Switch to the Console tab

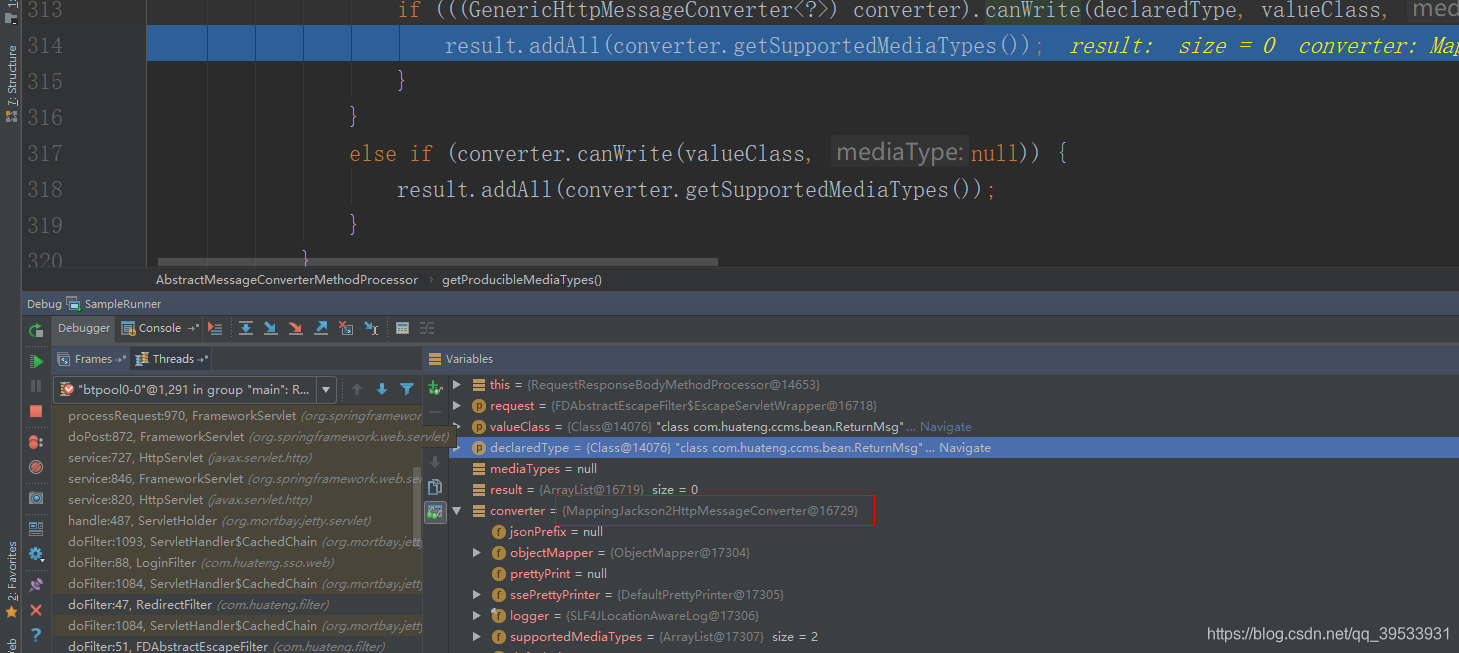pyautogui.click(x=160, y=328)
